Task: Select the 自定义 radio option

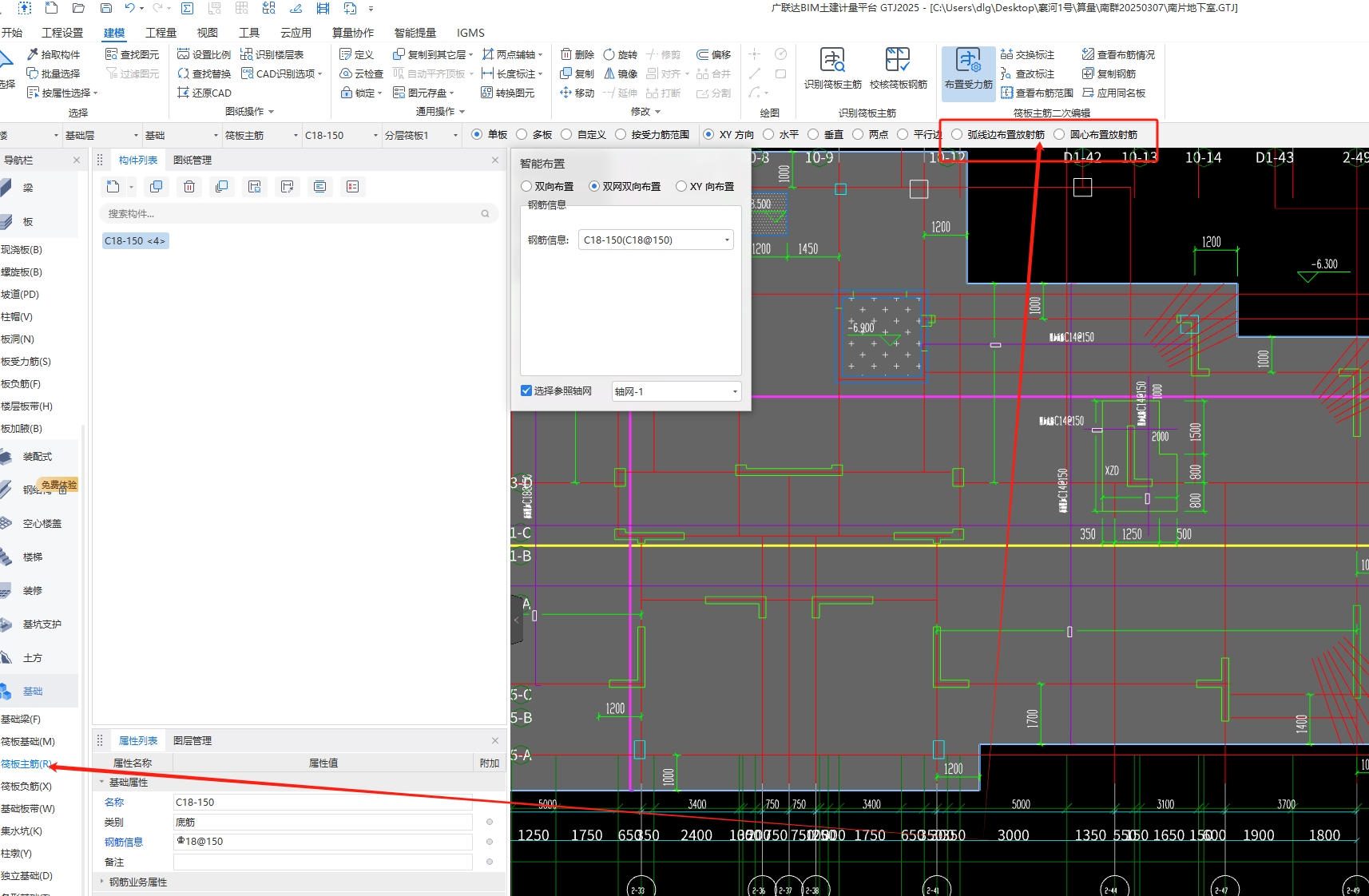Action: pyautogui.click(x=583, y=134)
